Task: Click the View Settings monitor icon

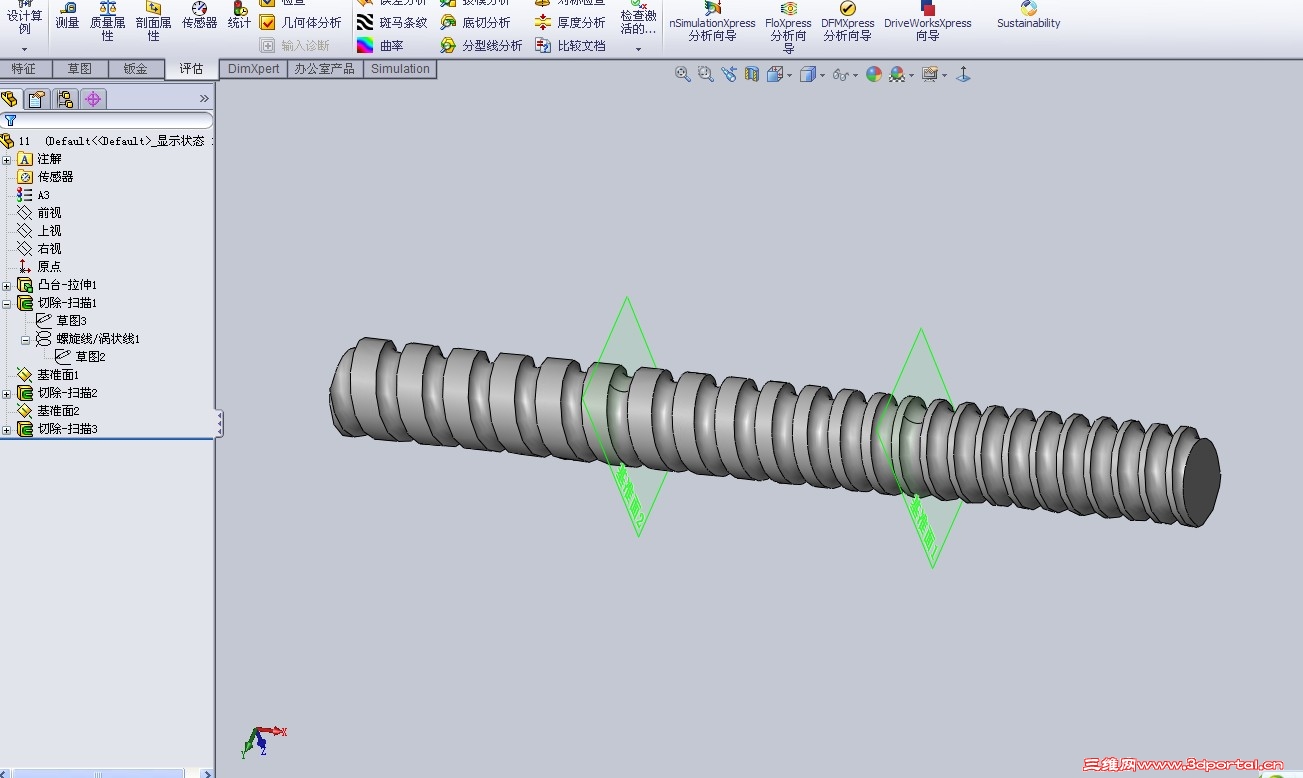Action: coord(930,74)
